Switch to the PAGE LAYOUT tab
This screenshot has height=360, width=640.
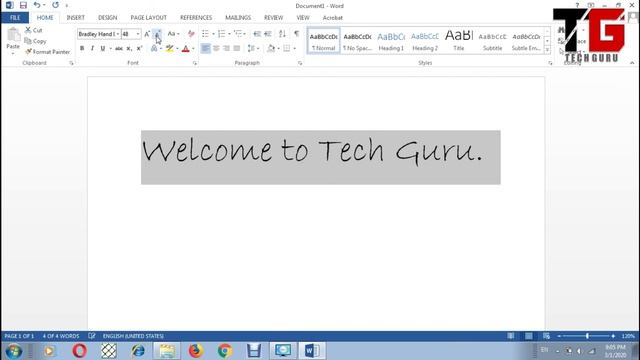coord(149,18)
